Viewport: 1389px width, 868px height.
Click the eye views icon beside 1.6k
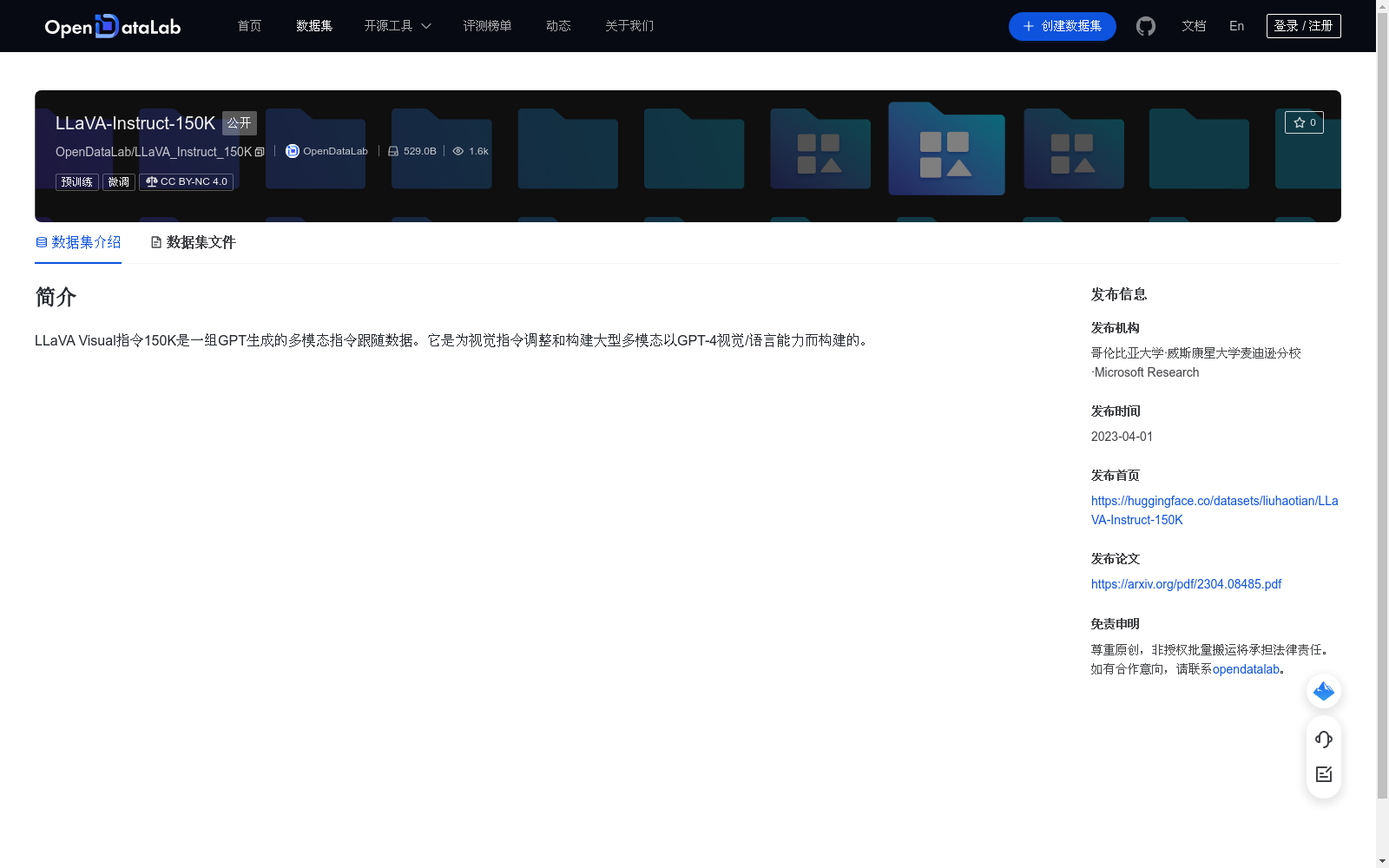point(458,151)
